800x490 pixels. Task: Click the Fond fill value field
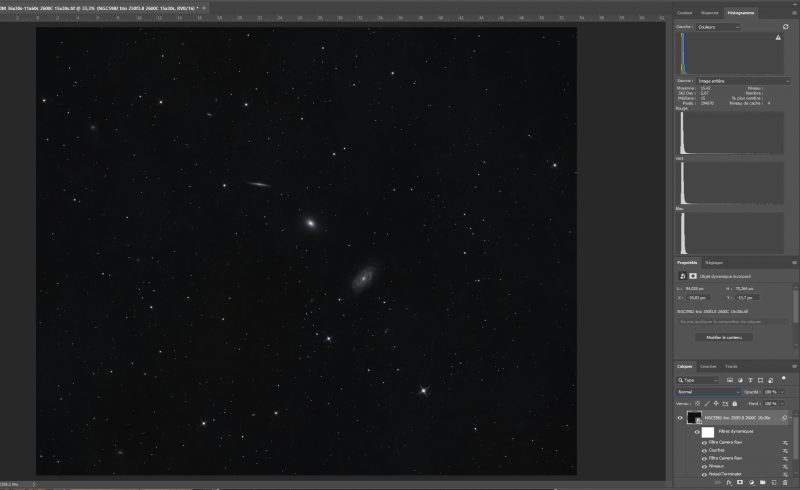(771, 403)
